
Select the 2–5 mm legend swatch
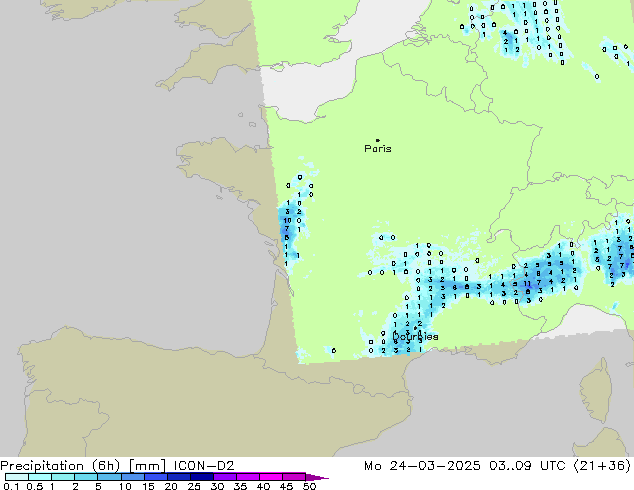[86, 477]
